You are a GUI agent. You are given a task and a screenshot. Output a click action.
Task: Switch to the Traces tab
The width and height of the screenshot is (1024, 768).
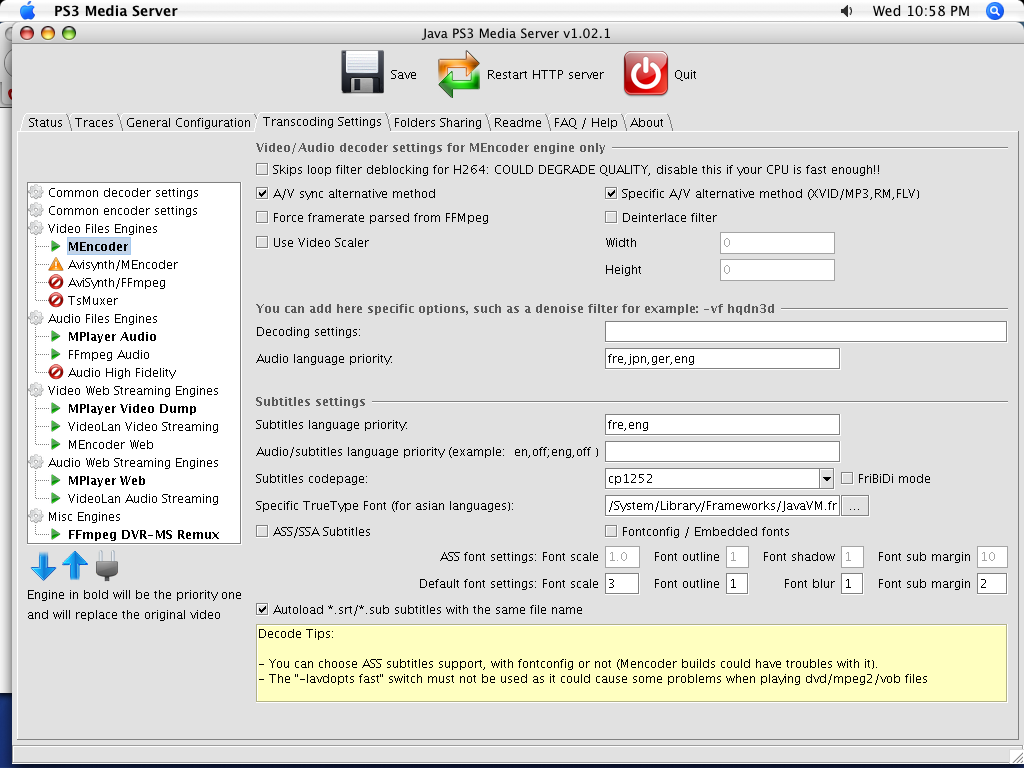pyautogui.click(x=94, y=122)
